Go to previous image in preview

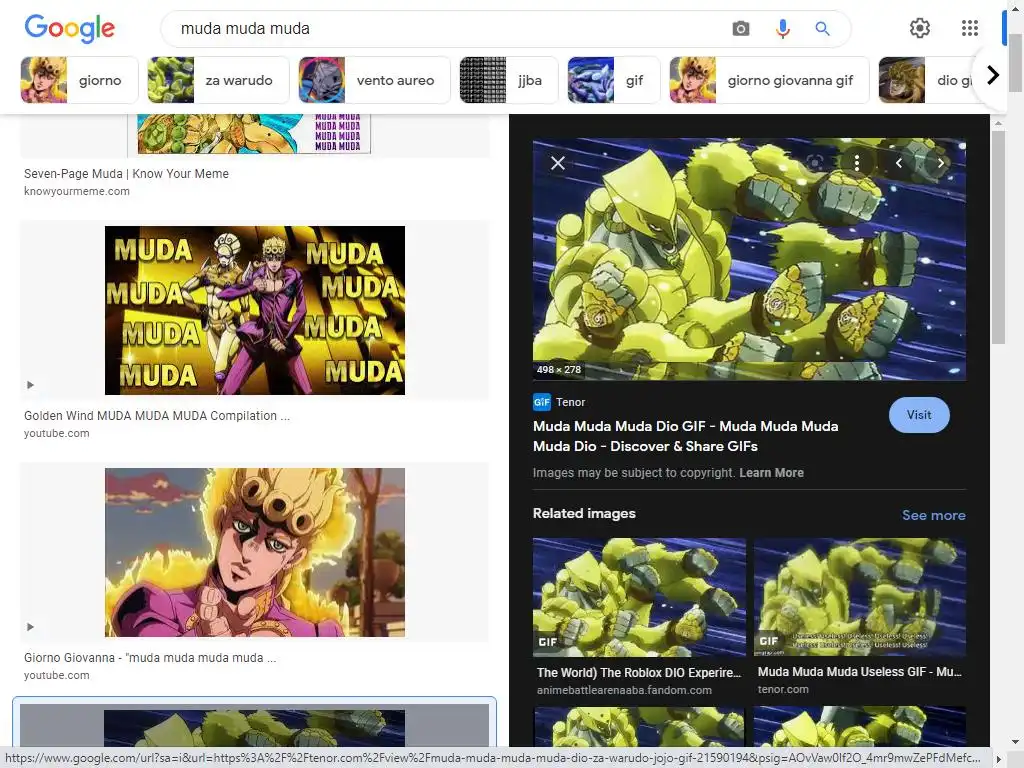coord(899,163)
